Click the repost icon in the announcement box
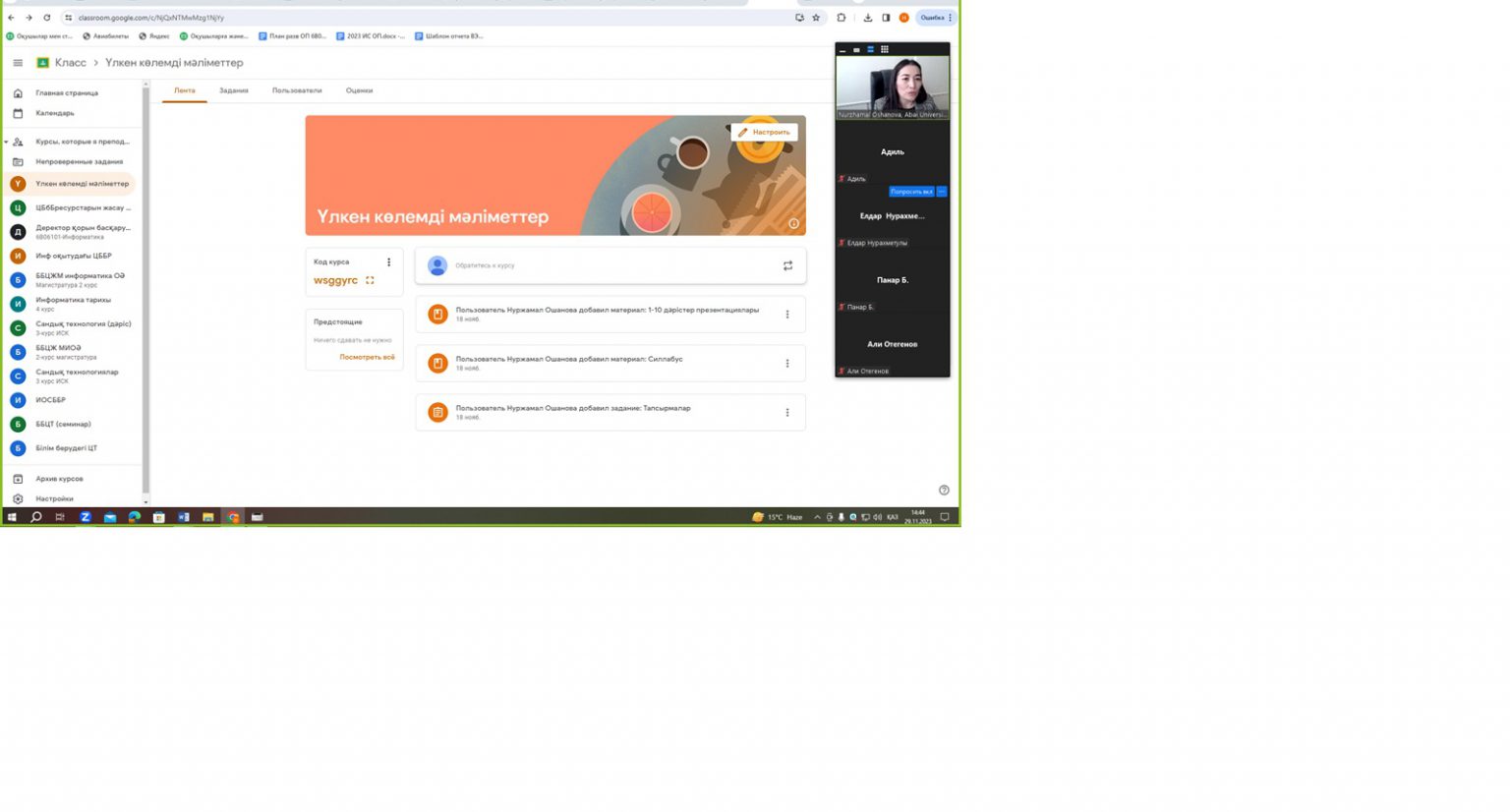The width and height of the screenshot is (1510, 812). click(787, 265)
